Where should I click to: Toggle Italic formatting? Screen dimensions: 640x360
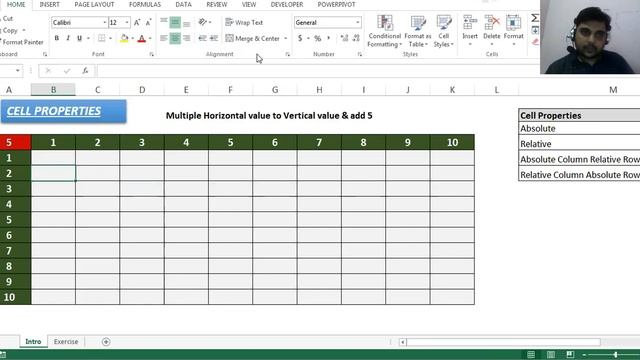[68, 38]
